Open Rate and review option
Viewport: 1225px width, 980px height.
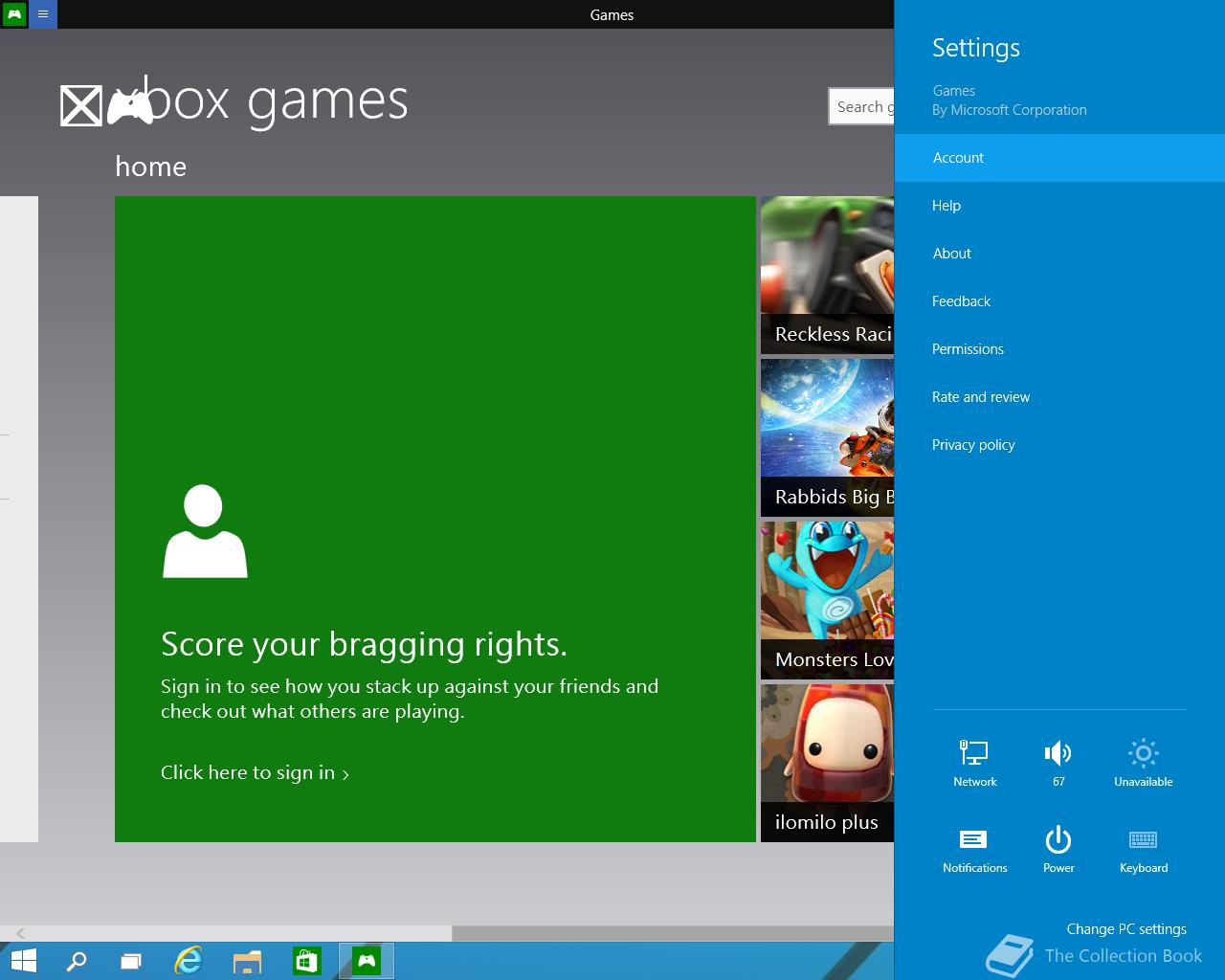coord(1059,397)
